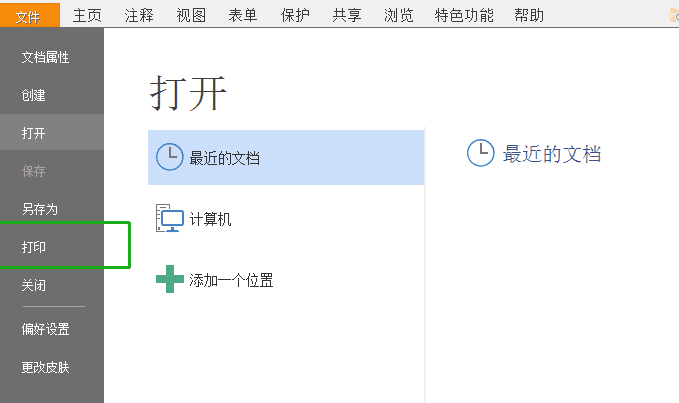Click the green plus icon for 添加一个位置
Image resolution: width=679 pixels, height=403 pixels.
170,279
